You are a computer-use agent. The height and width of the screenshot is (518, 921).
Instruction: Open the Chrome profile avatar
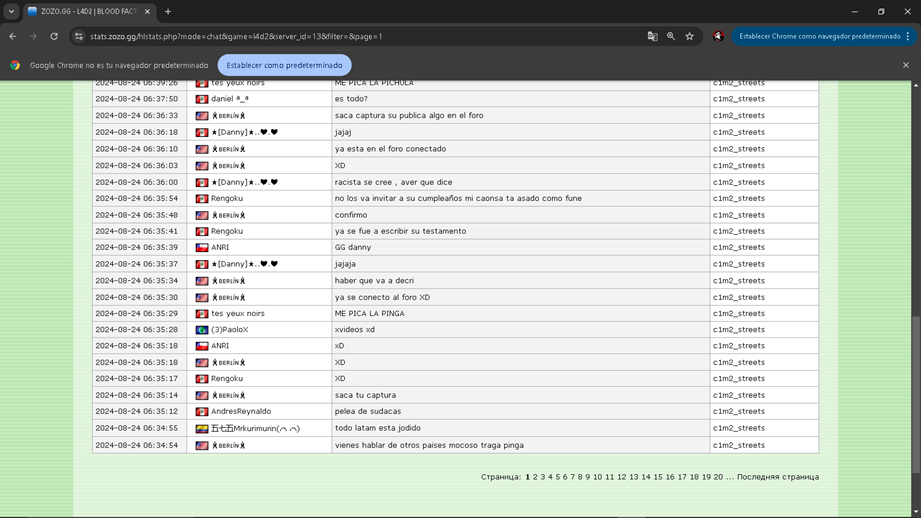pos(718,36)
